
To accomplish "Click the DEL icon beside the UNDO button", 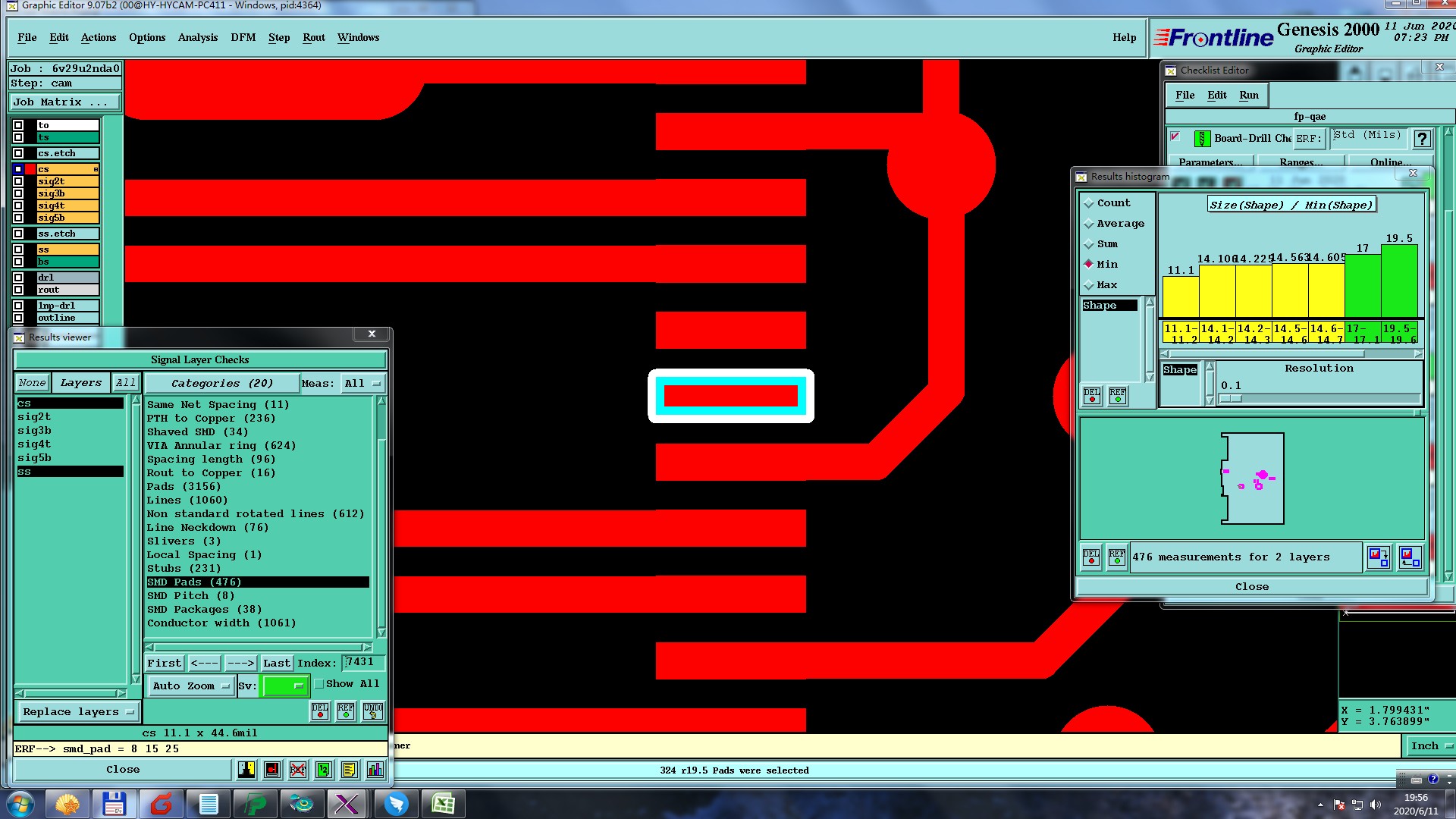I will click(x=320, y=711).
